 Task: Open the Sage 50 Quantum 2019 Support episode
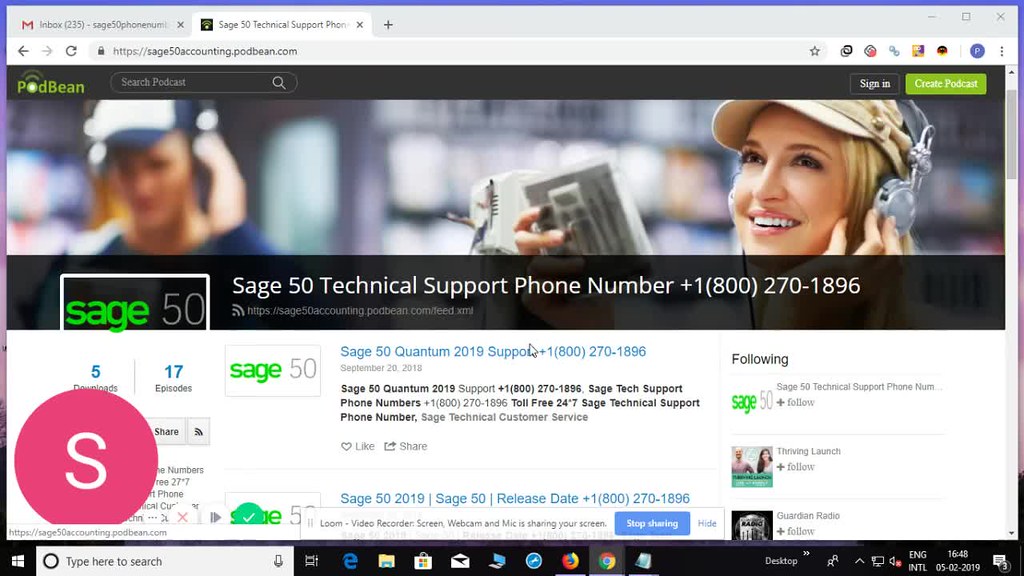pyautogui.click(x=492, y=351)
